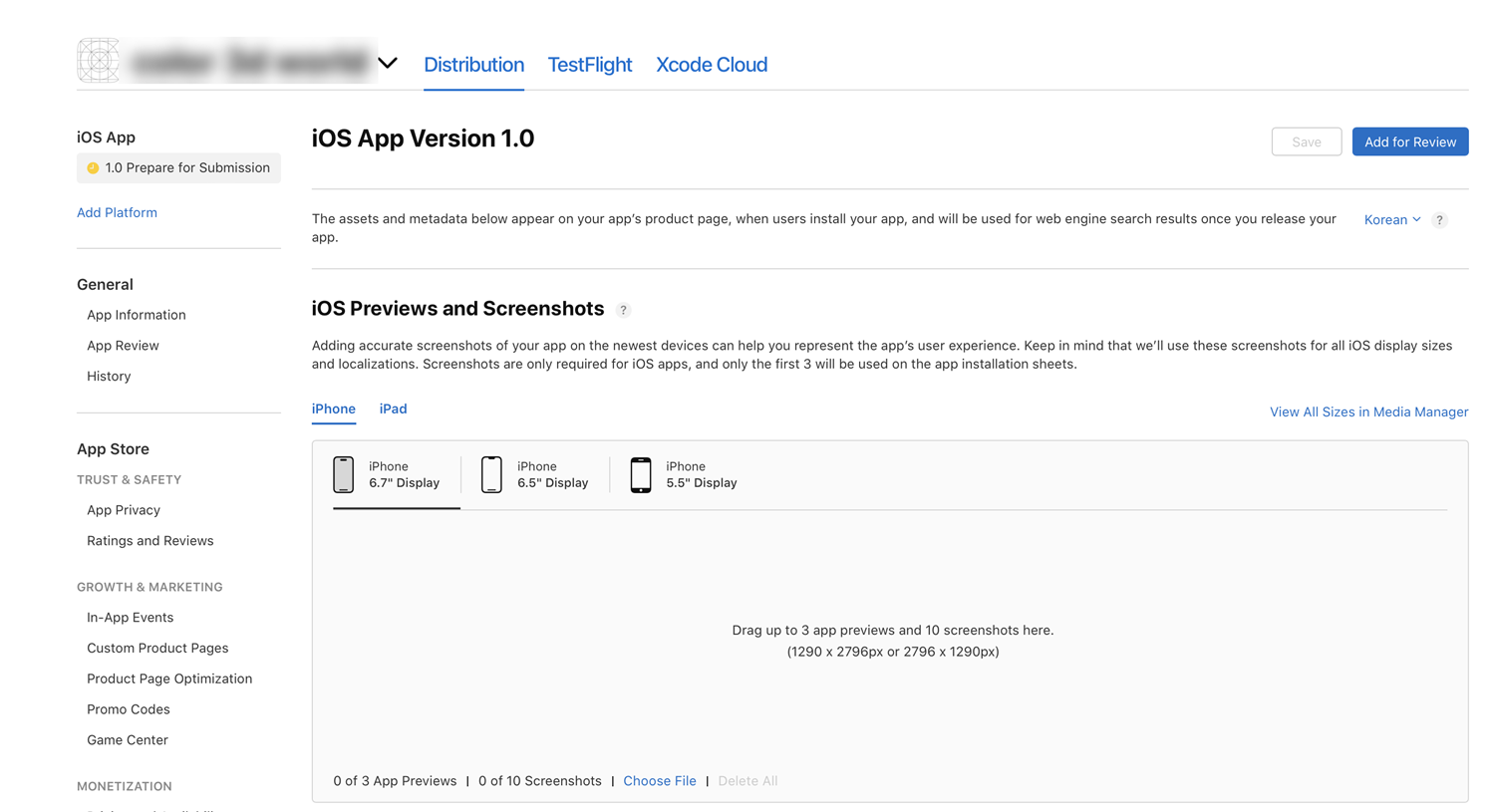The image size is (1494, 812).
Task: Select the iPhone device tab
Action: [334, 409]
